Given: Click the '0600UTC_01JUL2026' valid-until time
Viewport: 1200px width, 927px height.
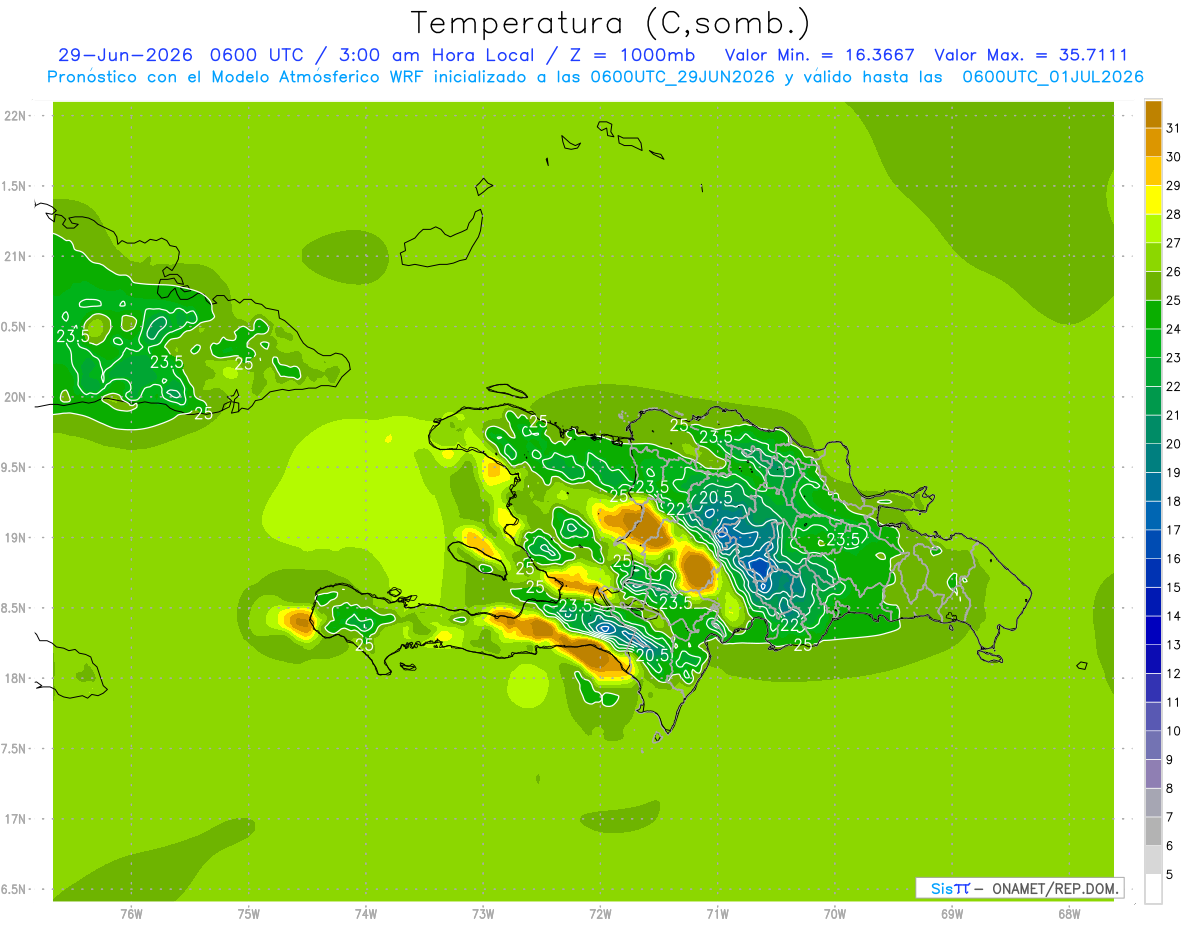Looking at the screenshot, I should pyautogui.click(x=1053, y=77).
